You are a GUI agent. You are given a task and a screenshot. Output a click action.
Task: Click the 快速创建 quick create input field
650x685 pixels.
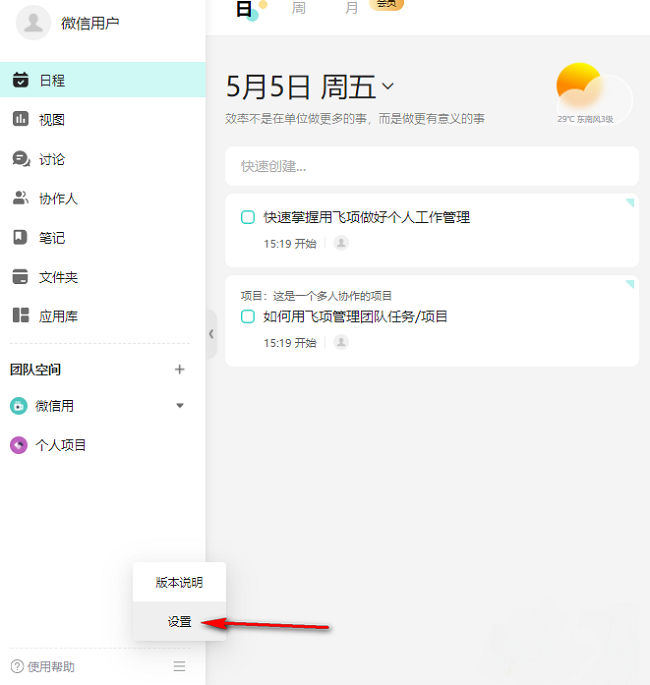pyautogui.click(x=431, y=166)
